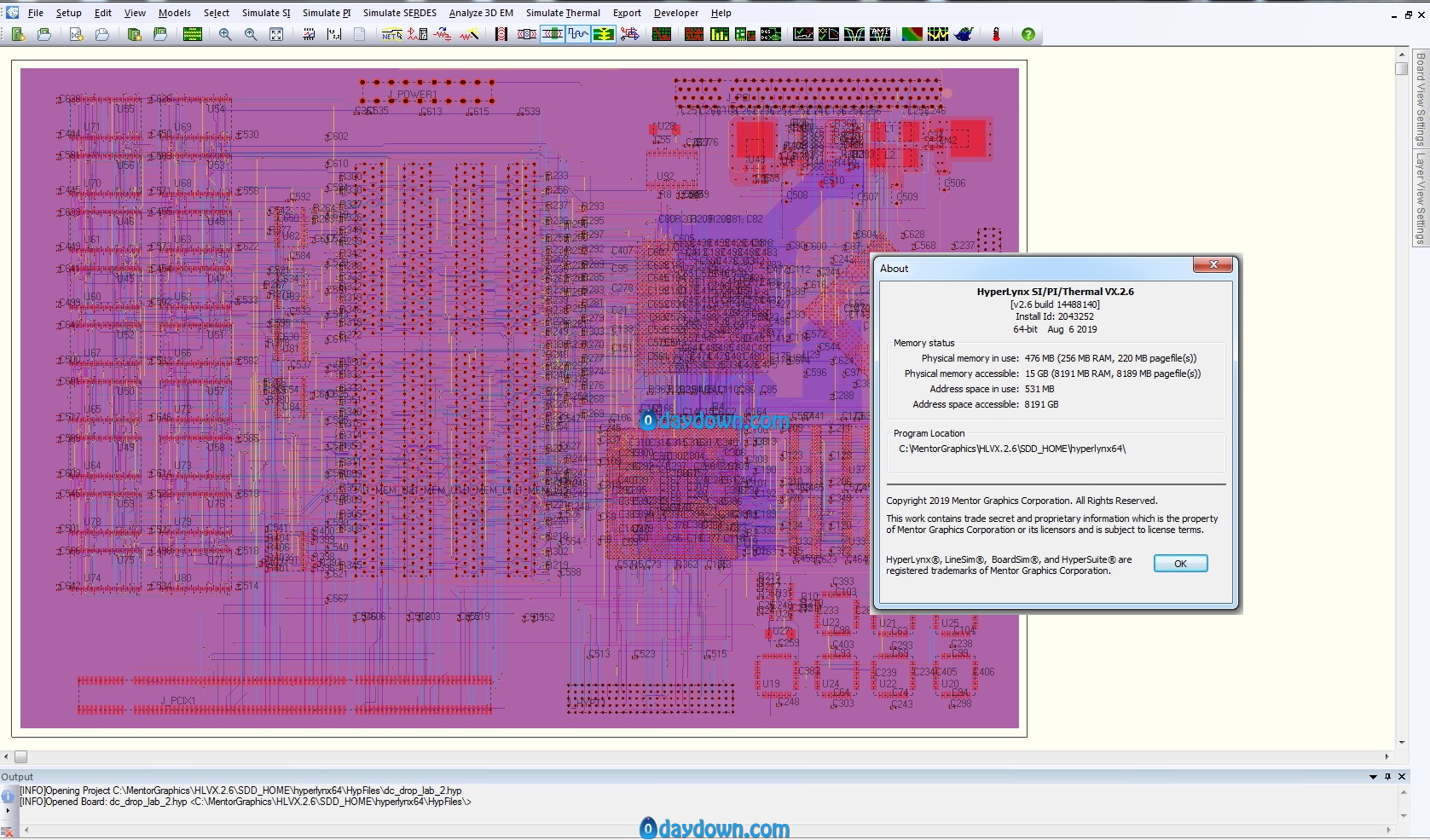
Task: Click the Install Id text in About
Action: (x=1055, y=316)
